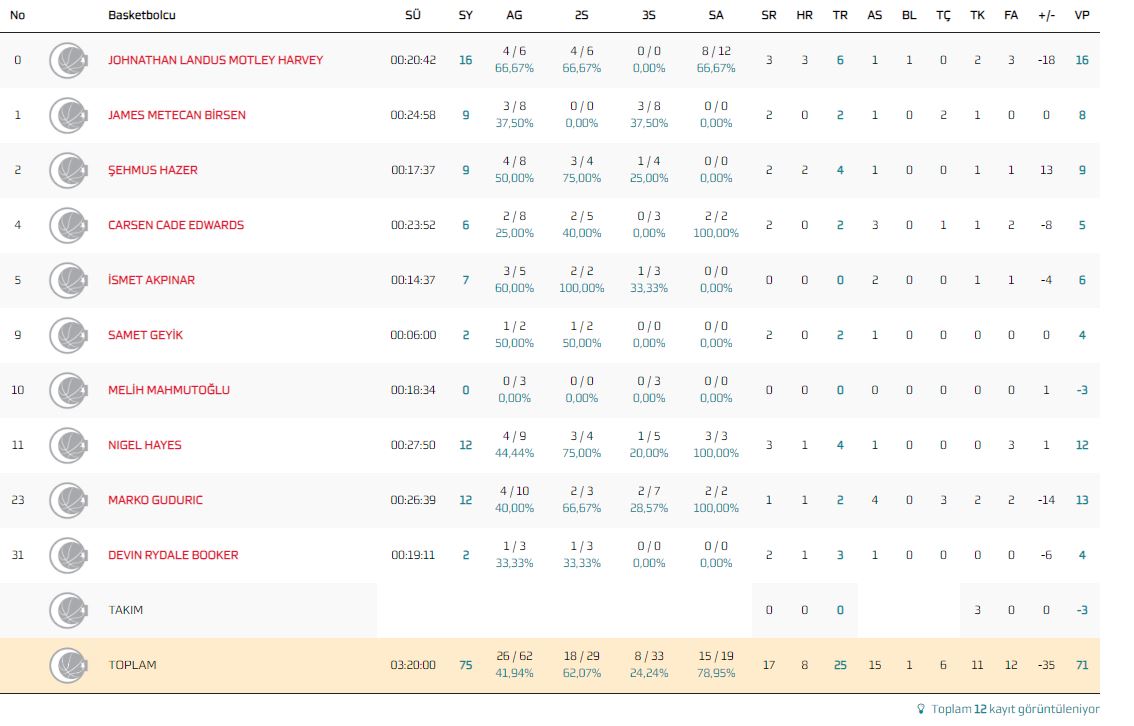
Task: Sort table by SY points column
Action: click(465, 15)
